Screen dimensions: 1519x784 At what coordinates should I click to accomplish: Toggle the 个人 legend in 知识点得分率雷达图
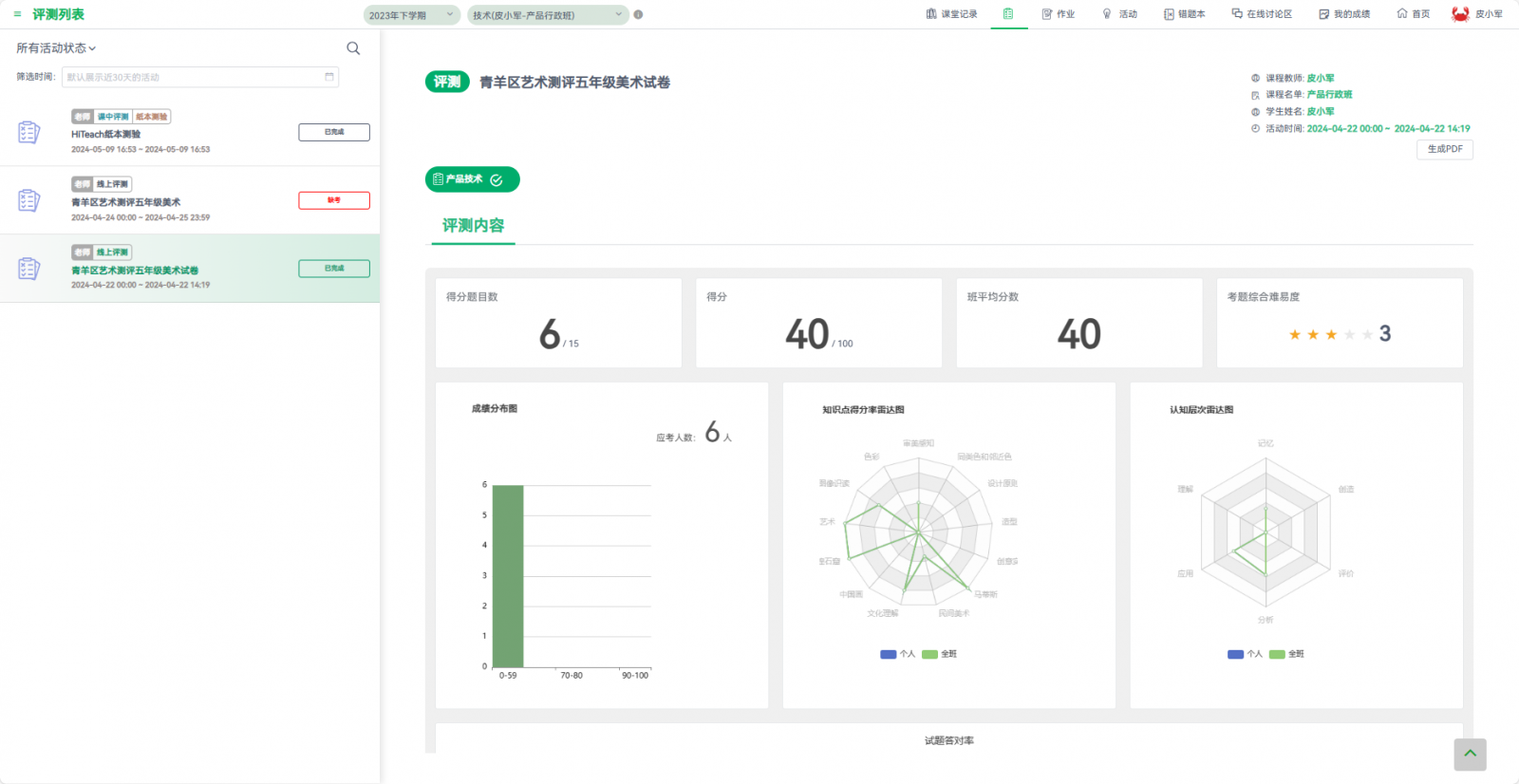click(x=897, y=654)
